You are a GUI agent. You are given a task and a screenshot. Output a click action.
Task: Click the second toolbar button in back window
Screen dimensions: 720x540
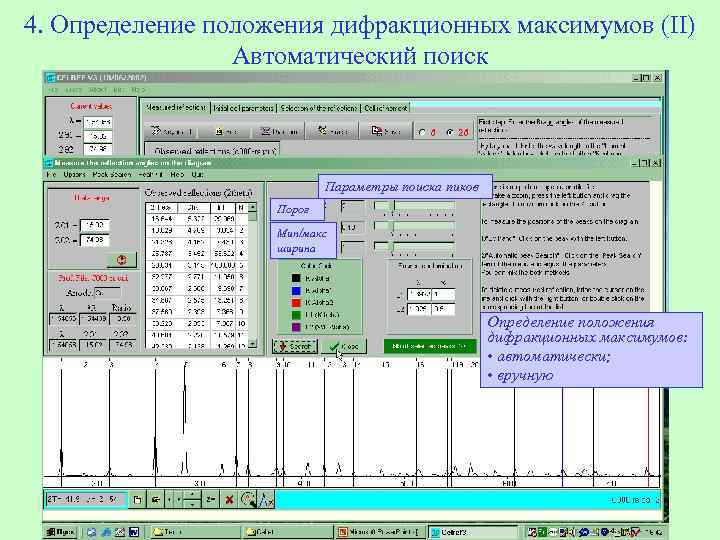point(226,131)
